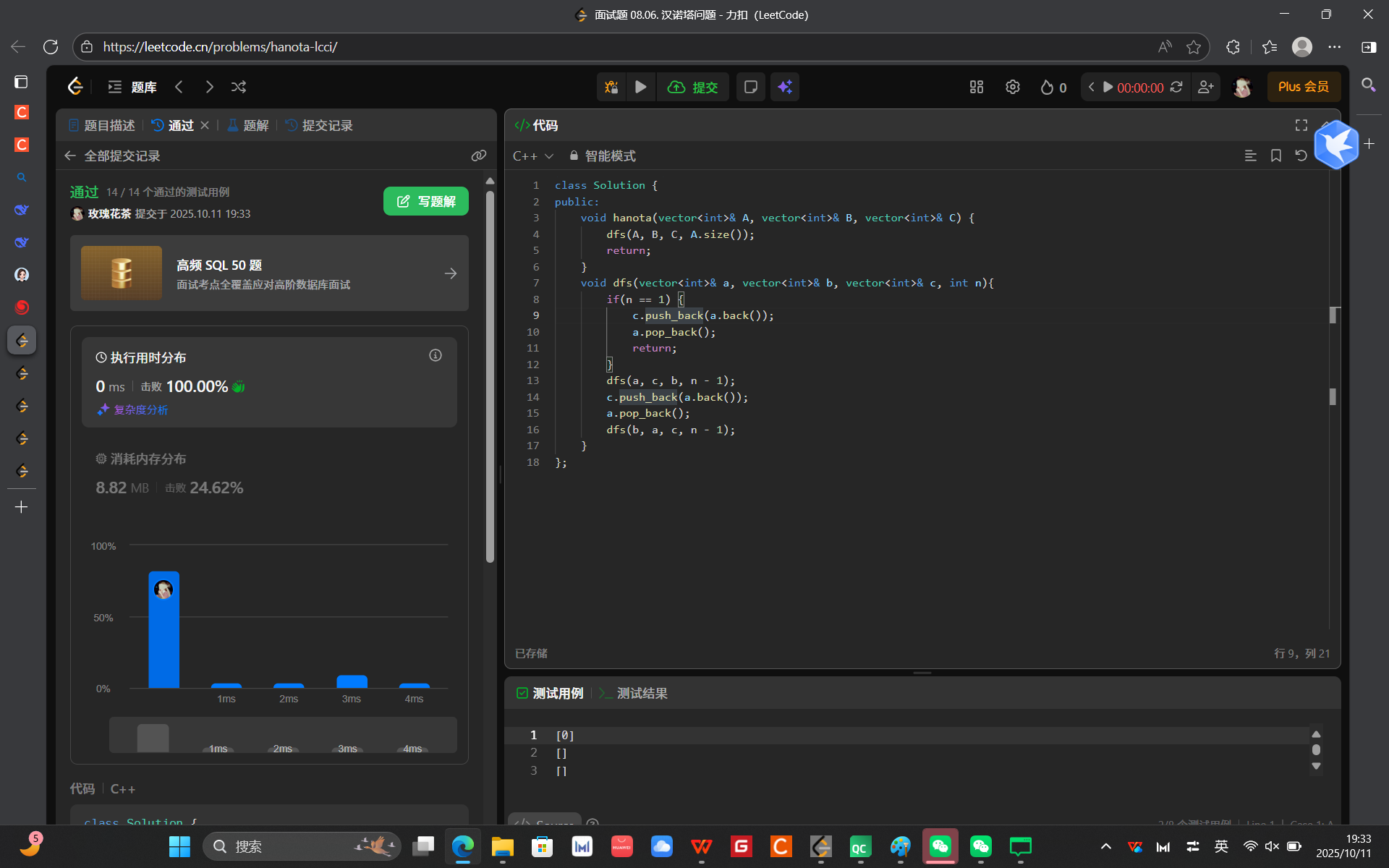Open the layout grid icon
This screenshot has height=868, width=1389.
point(976,87)
